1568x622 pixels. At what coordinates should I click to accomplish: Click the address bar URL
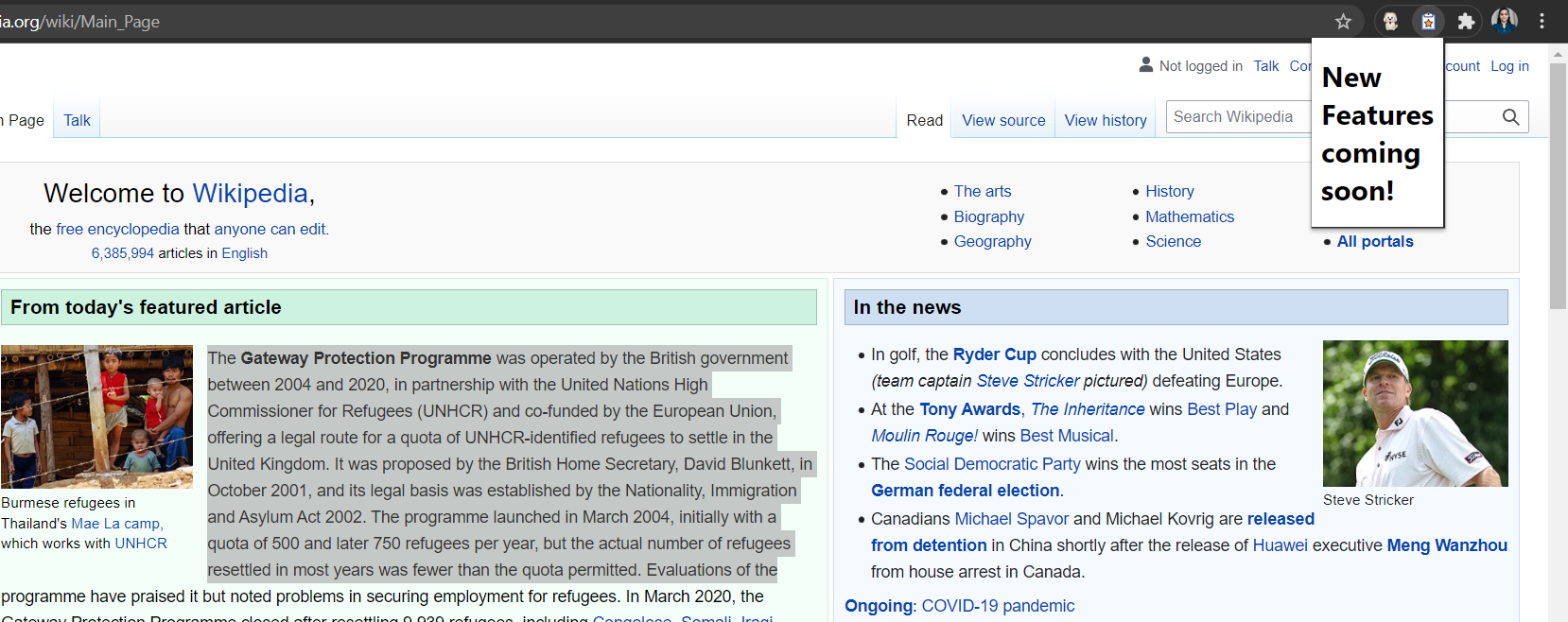pyautogui.click(x=79, y=21)
